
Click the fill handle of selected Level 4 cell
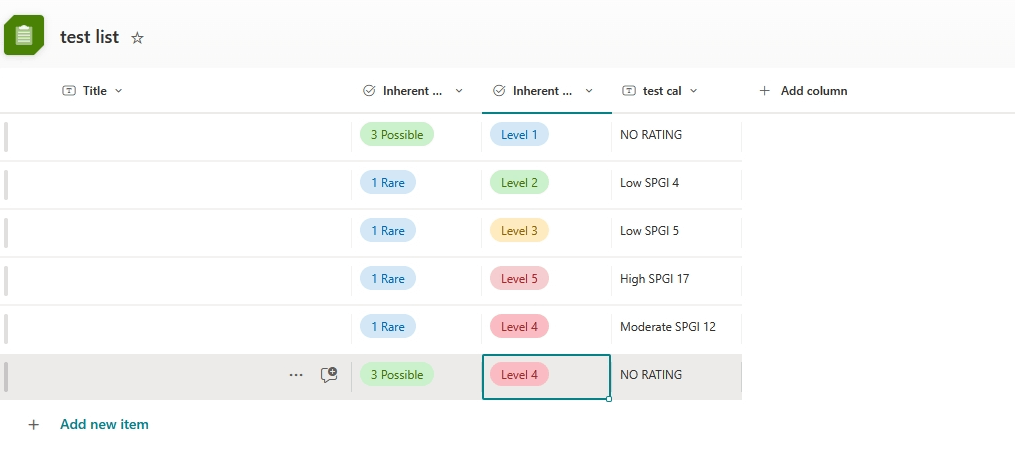(608, 399)
